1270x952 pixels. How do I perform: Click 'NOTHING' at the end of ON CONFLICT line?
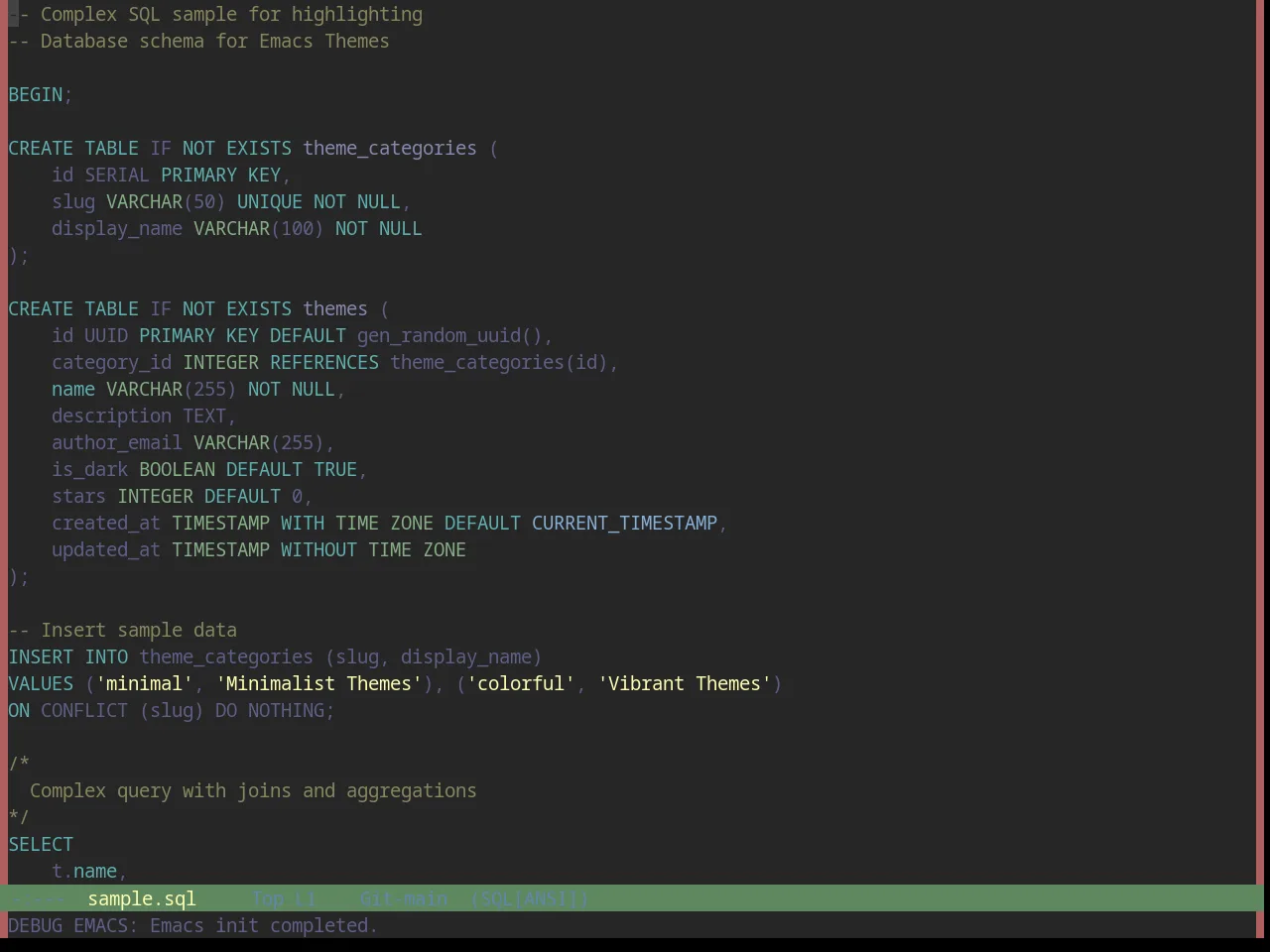point(286,711)
